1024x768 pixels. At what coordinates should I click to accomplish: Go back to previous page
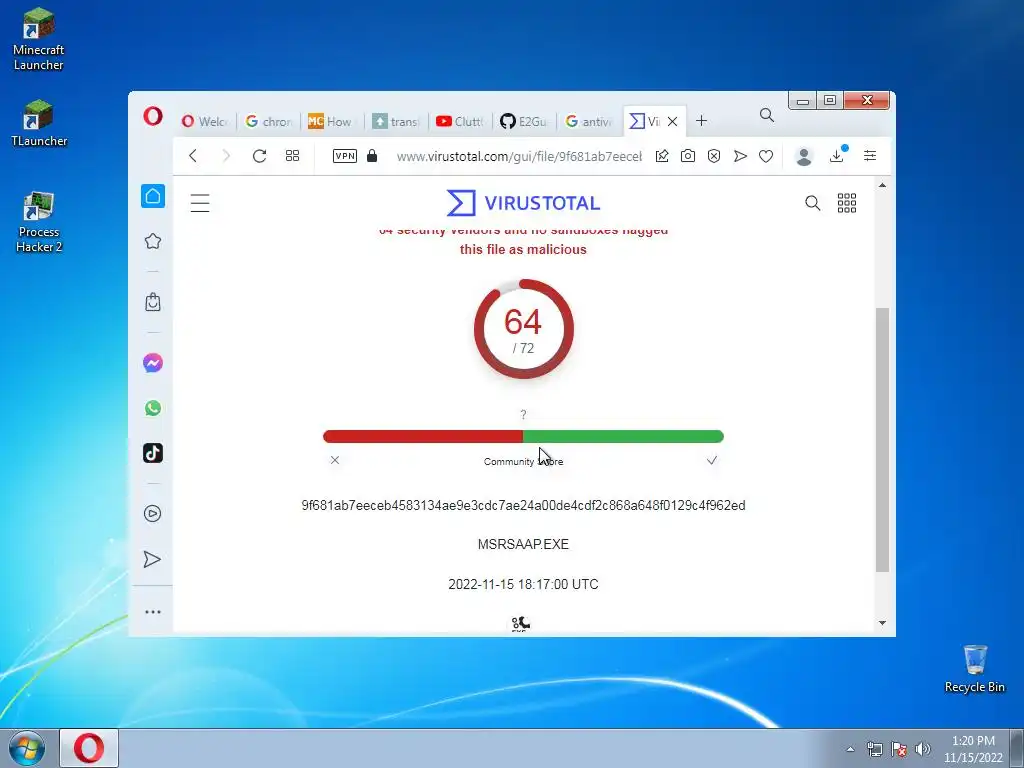tap(193, 155)
